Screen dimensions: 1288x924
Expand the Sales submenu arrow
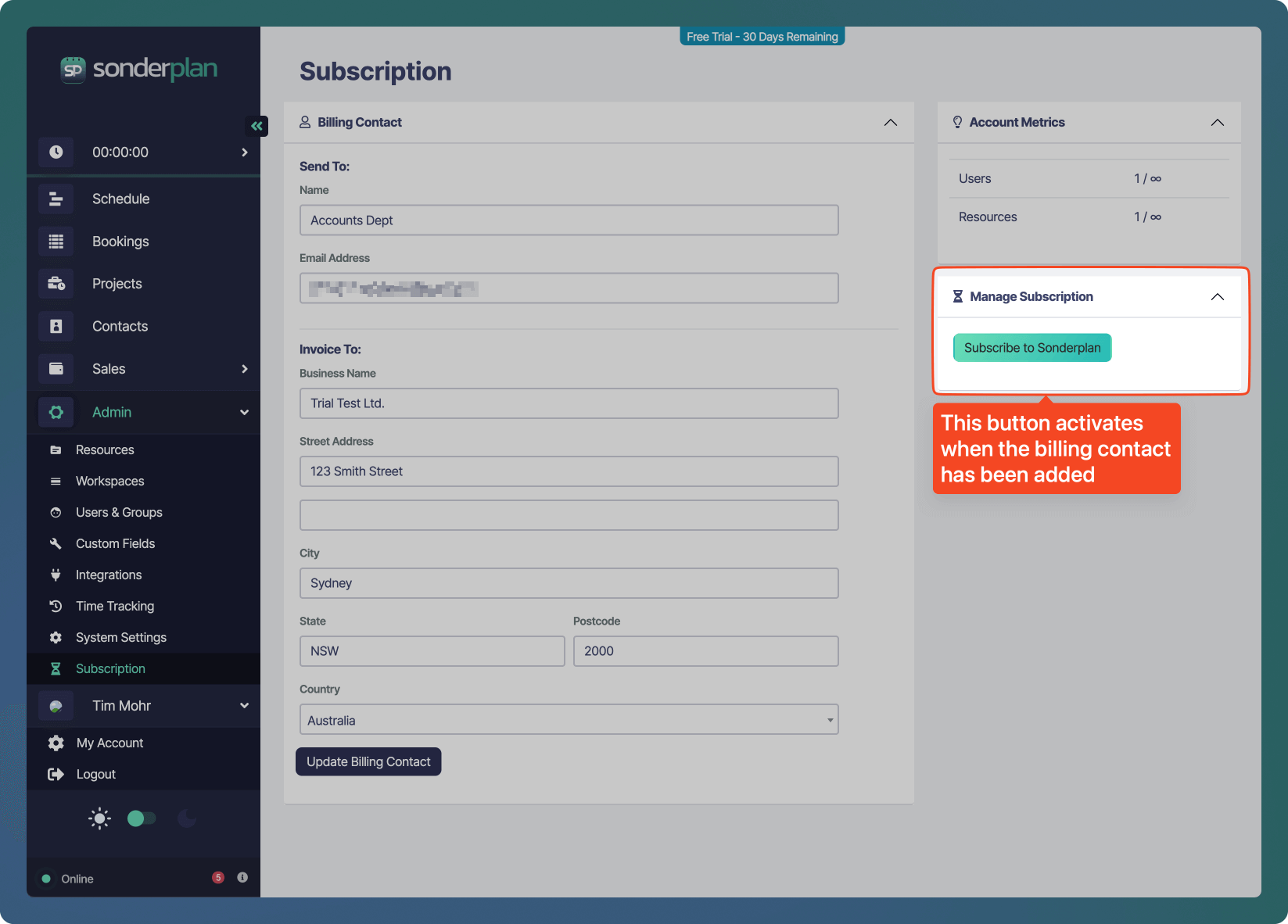[x=245, y=369]
